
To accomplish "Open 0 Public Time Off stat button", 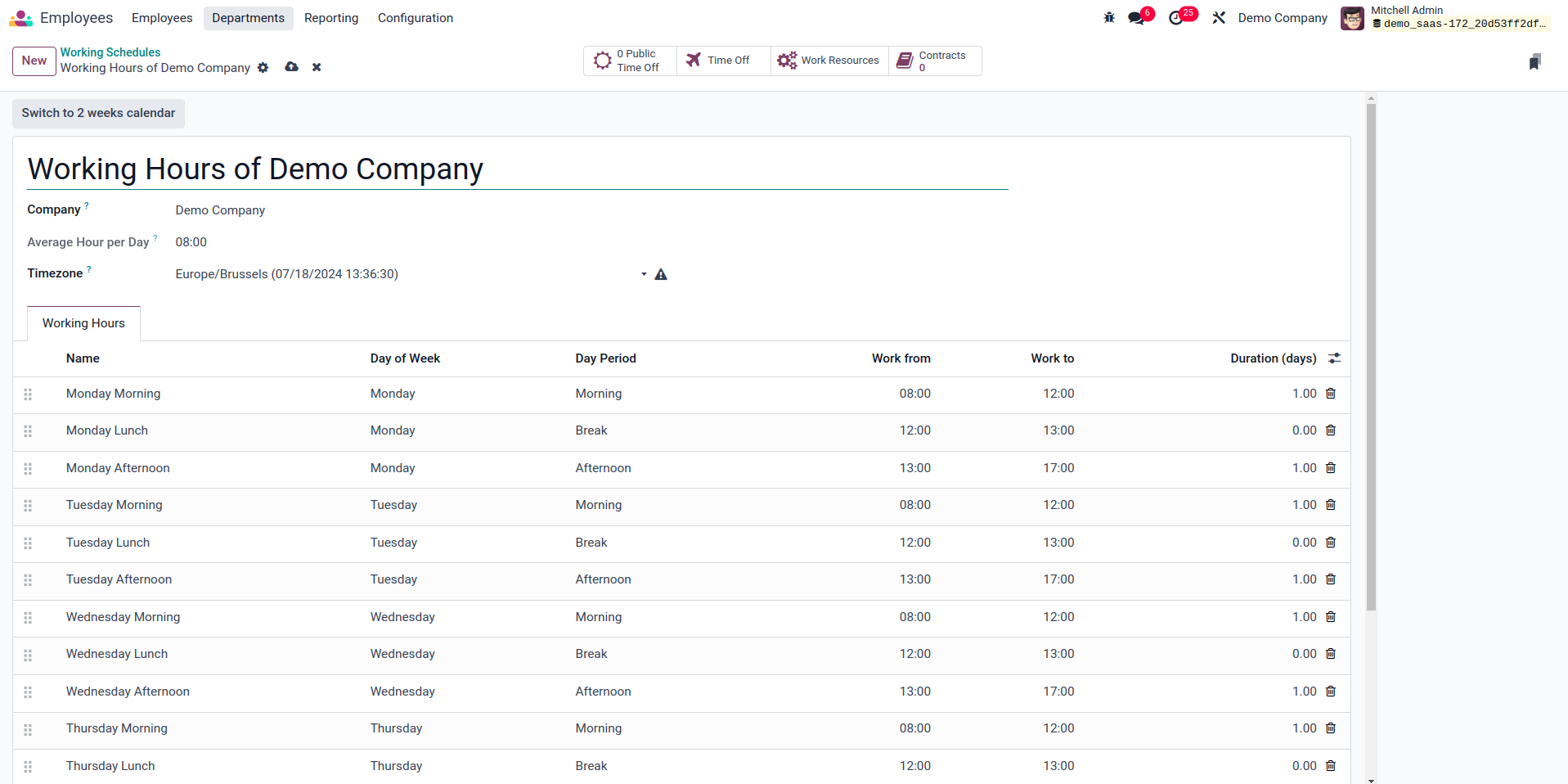I will [630, 61].
